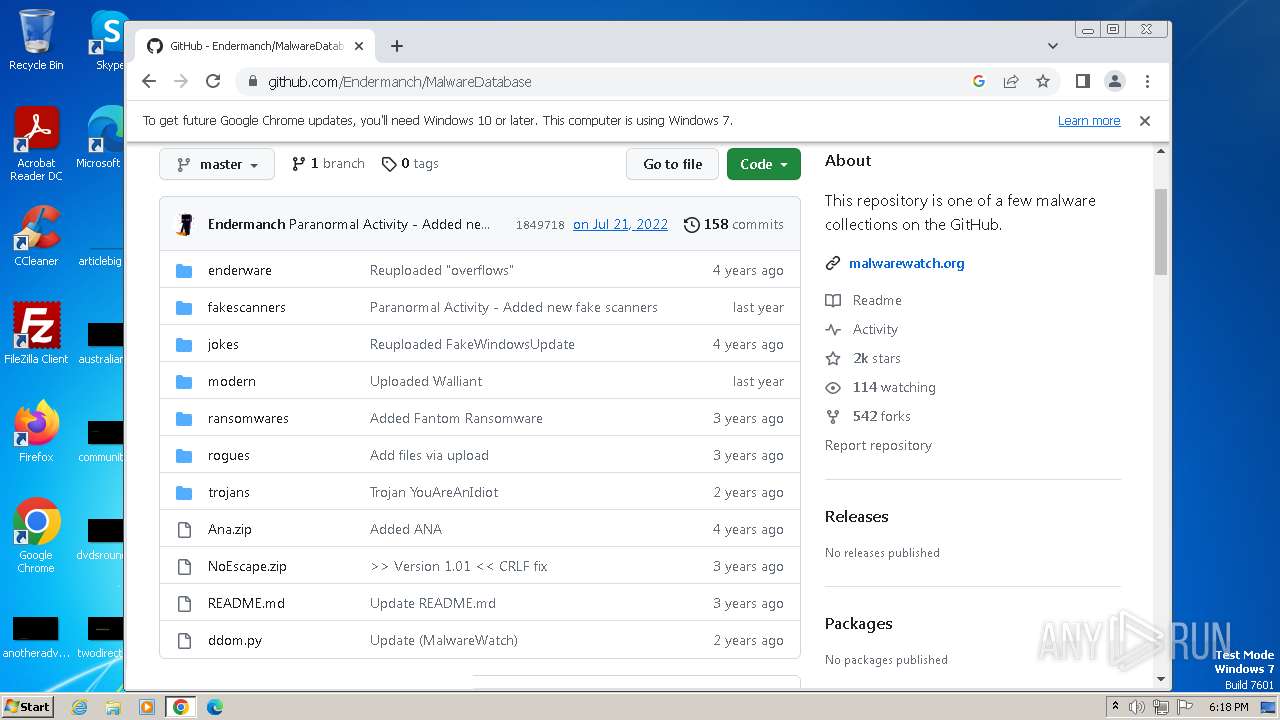Open the modern folder
The width and height of the screenshot is (1280, 720).
[232, 381]
